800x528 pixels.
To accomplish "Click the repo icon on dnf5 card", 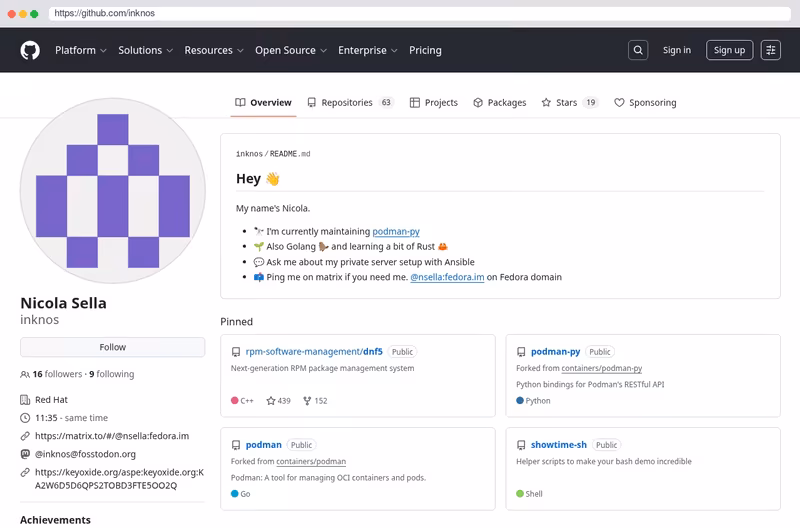I will point(236,352).
